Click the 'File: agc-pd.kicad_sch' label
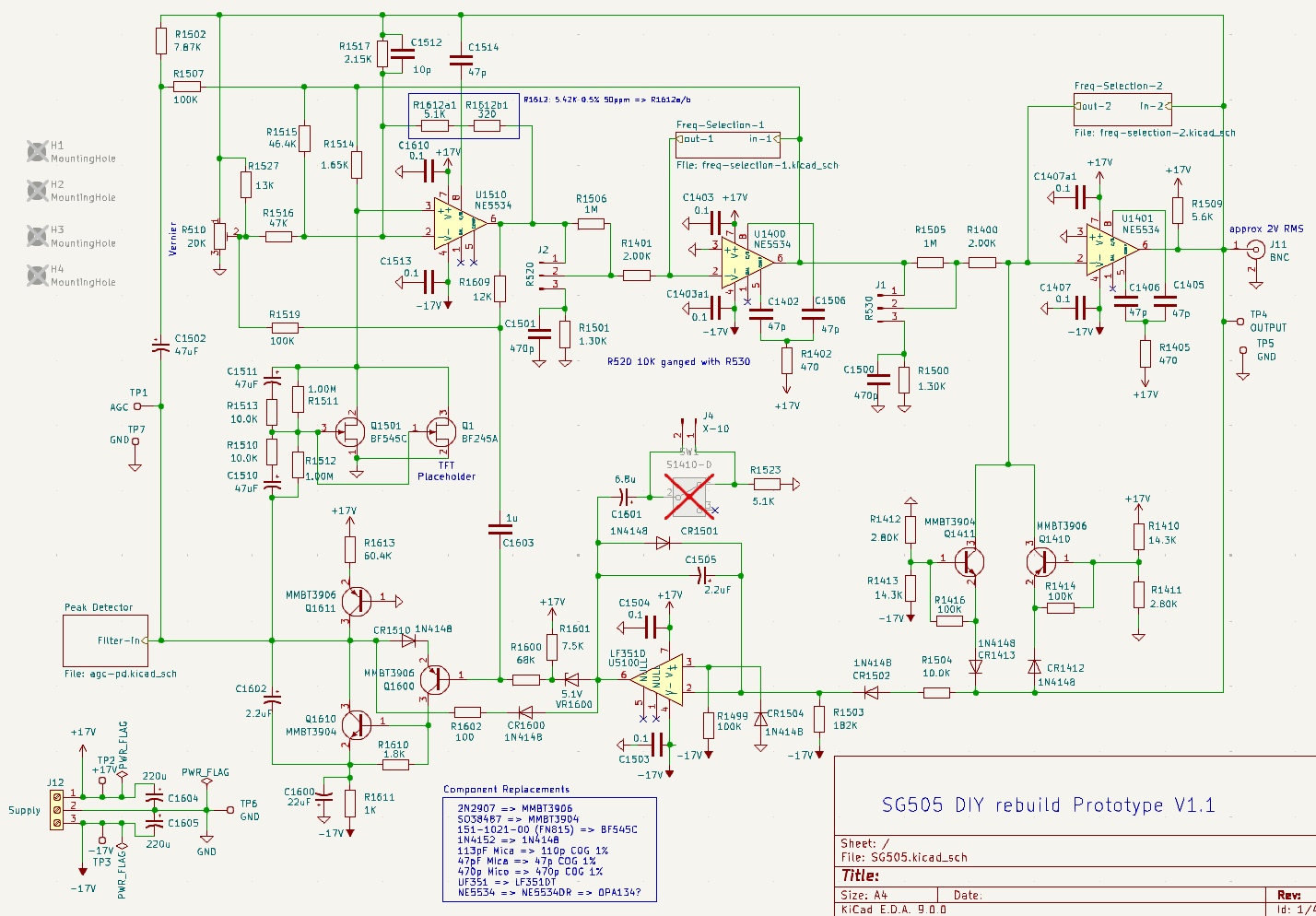1316x916 pixels. click(x=121, y=674)
